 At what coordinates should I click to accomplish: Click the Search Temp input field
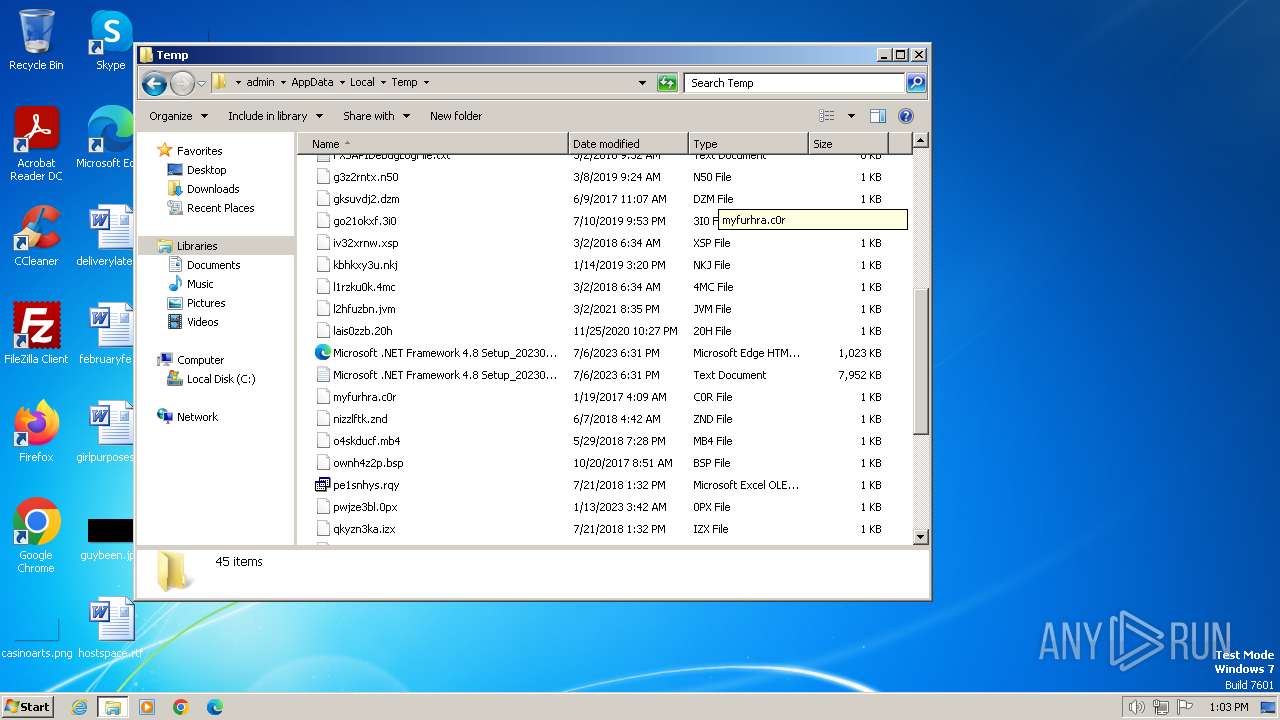point(795,83)
